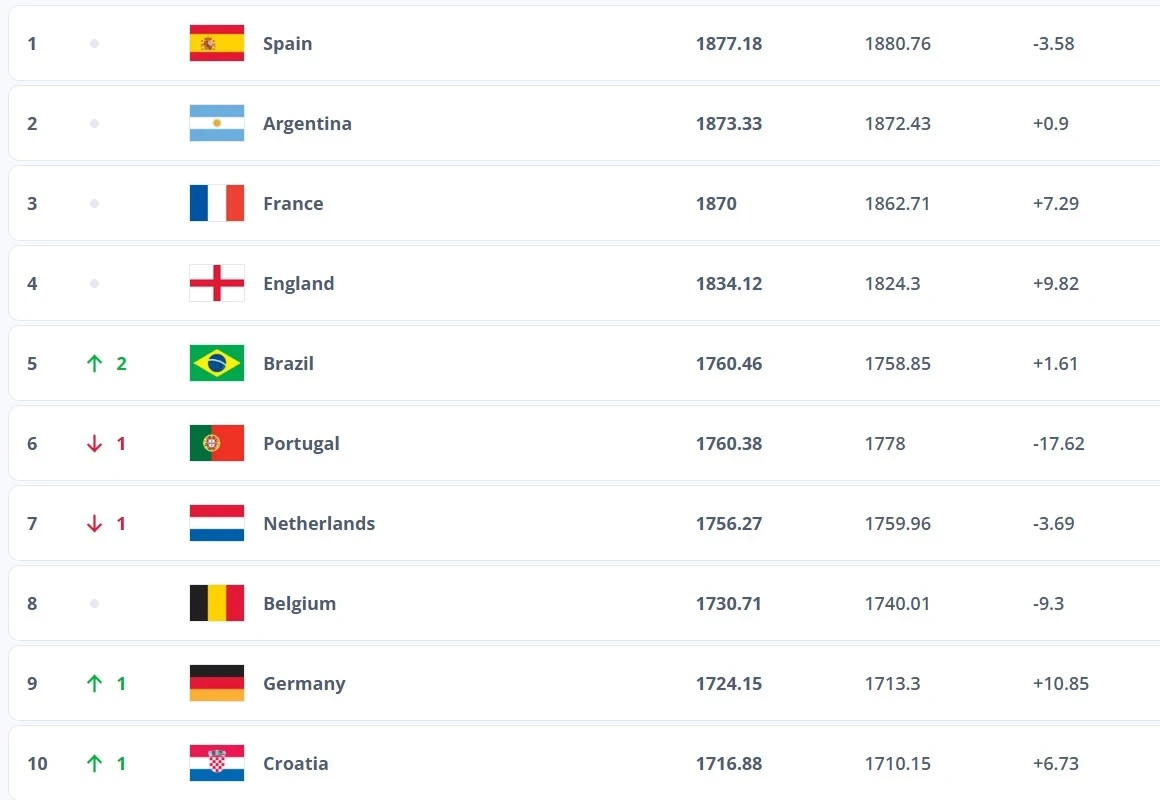The height and width of the screenshot is (800, 1160).
Task: Click the Belgium flag icon
Action: pos(217,603)
